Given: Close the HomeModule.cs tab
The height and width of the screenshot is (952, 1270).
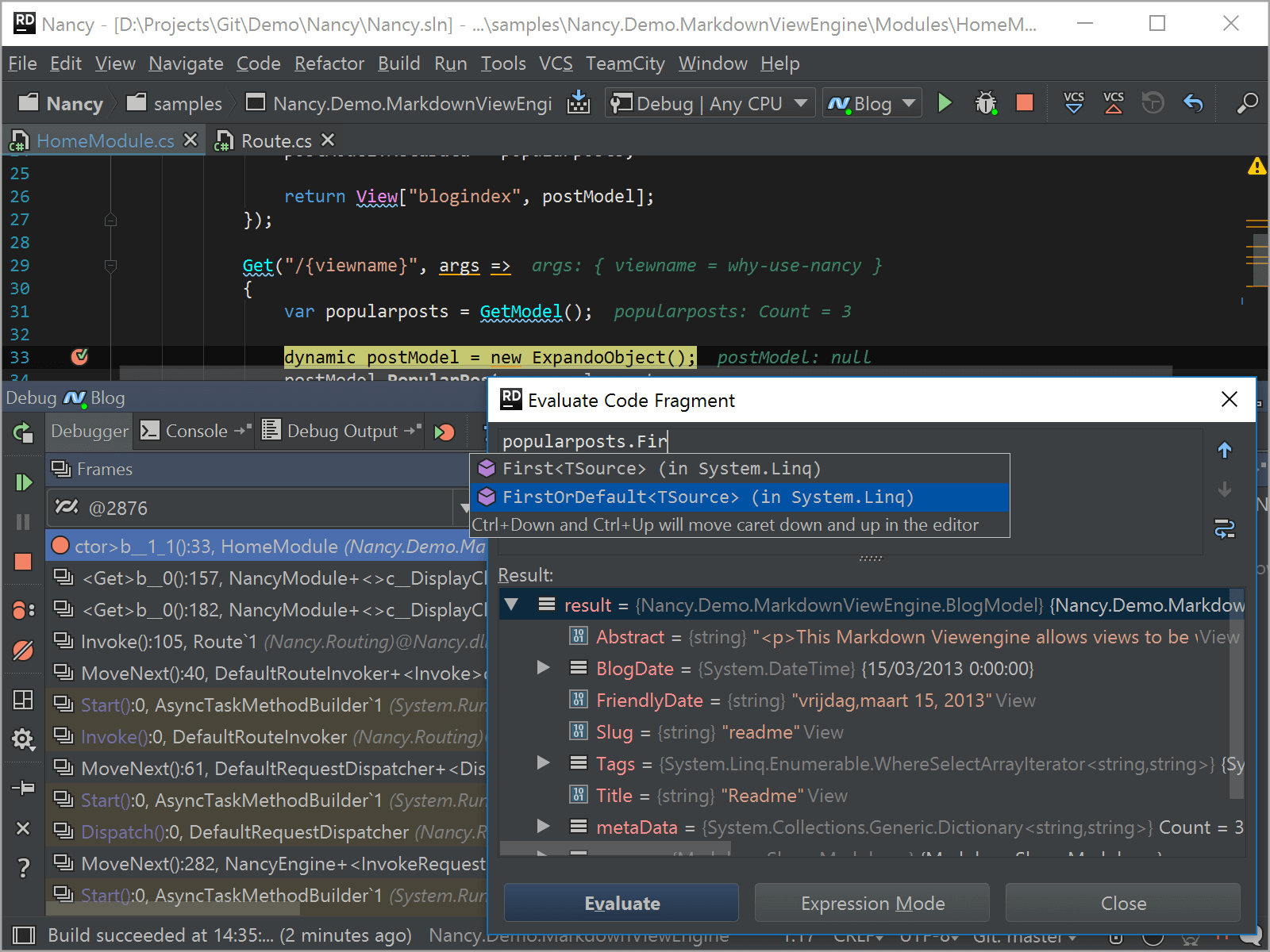Looking at the screenshot, I should [190, 140].
